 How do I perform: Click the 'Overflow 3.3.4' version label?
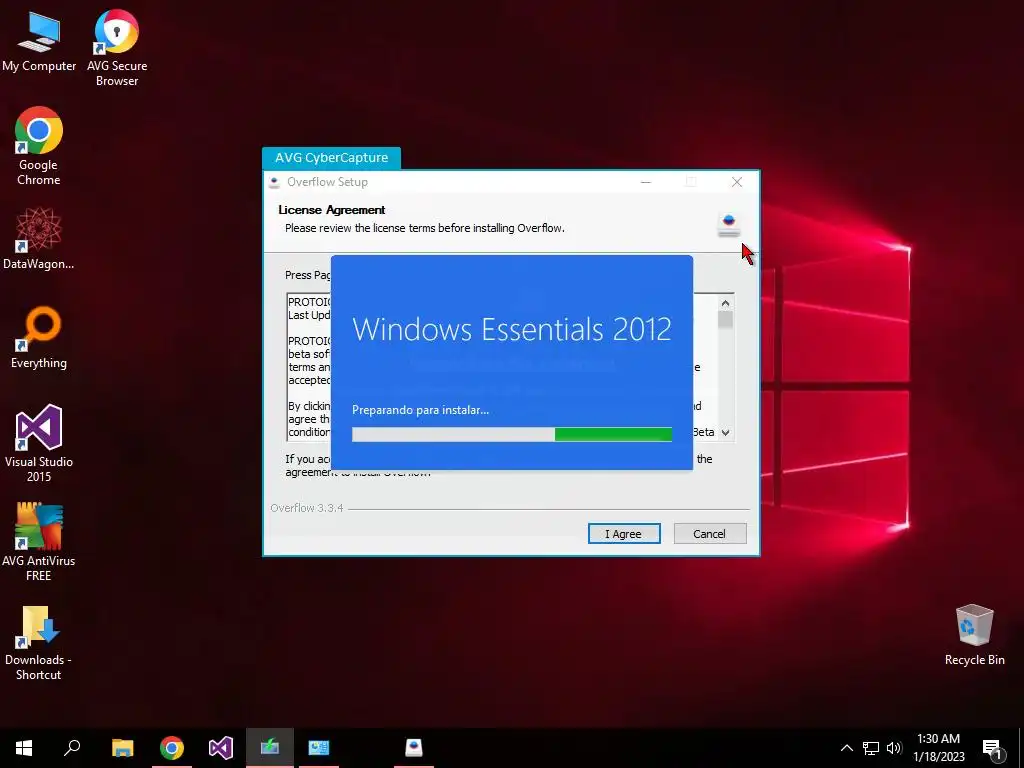(x=306, y=508)
